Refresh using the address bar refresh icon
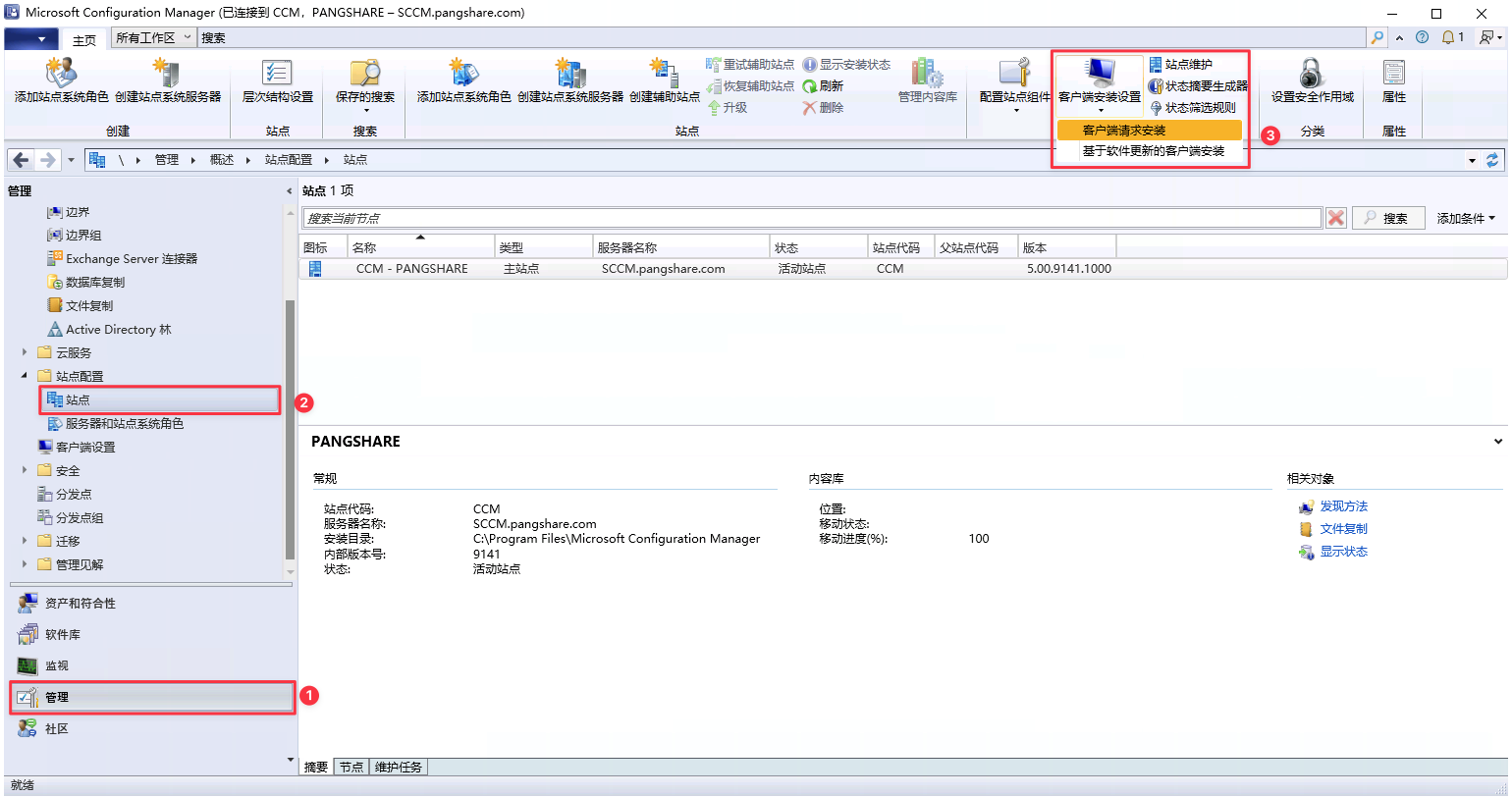The height and width of the screenshot is (797, 1512). pyautogui.click(x=1493, y=159)
